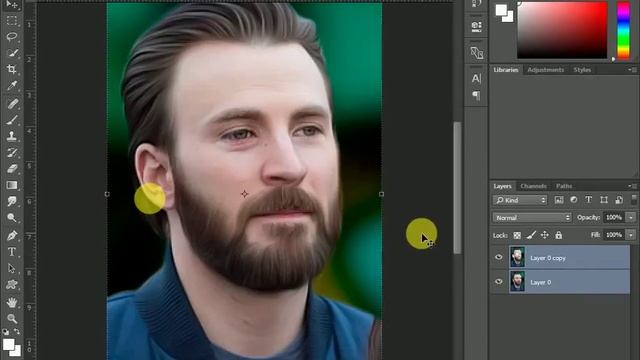
Task: Select the Dodge tool
Action: coord(12,218)
